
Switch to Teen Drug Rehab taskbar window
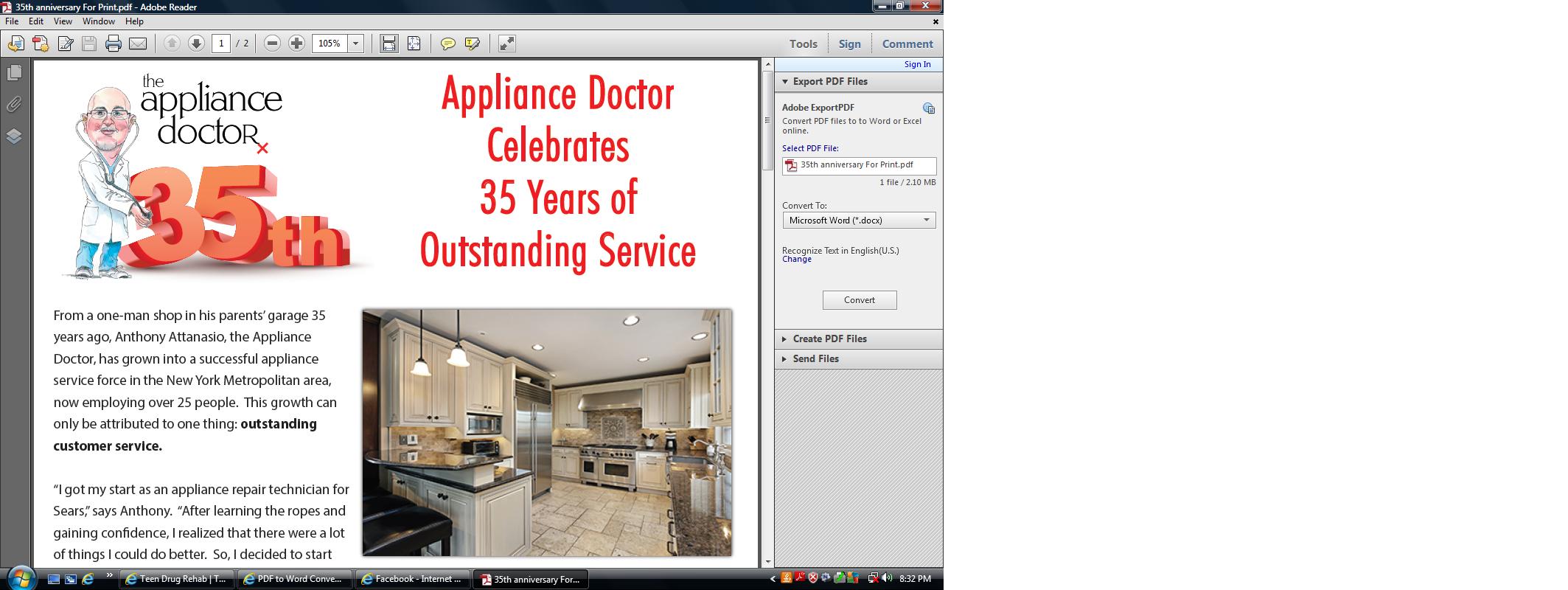177,580
